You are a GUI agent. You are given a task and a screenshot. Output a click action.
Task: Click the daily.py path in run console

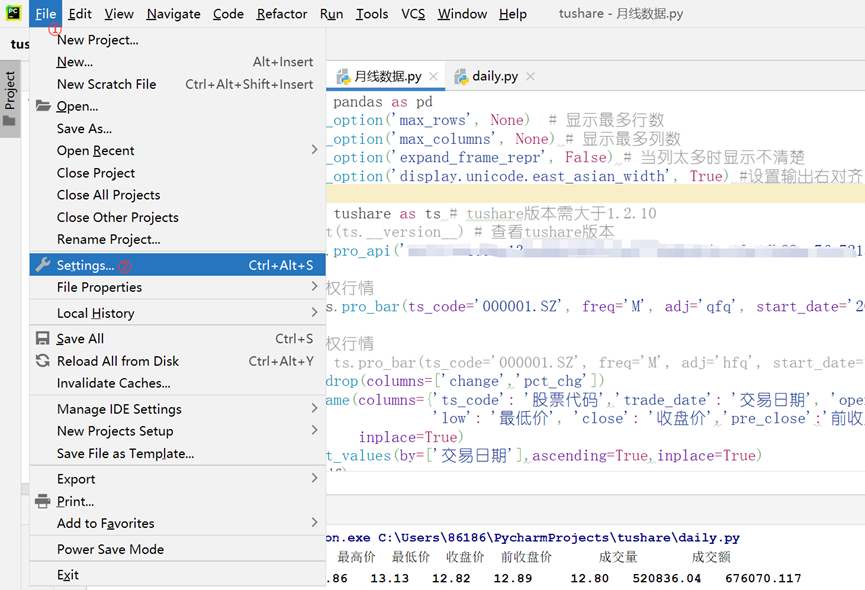(x=559, y=538)
